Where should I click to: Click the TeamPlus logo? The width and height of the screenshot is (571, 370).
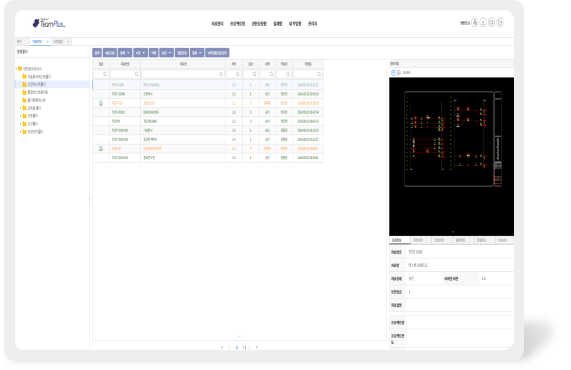(49, 24)
